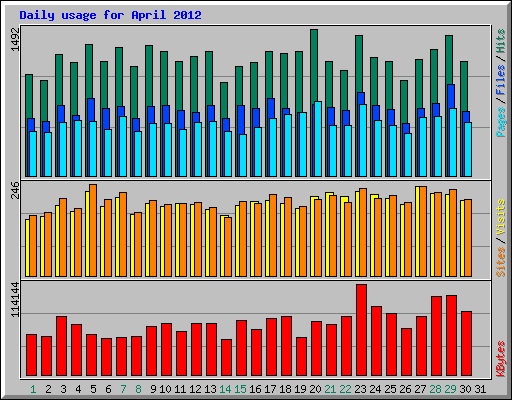The height and width of the screenshot is (400, 512).
Task: Click the 'Visits' legend label
Action: tap(501, 218)
